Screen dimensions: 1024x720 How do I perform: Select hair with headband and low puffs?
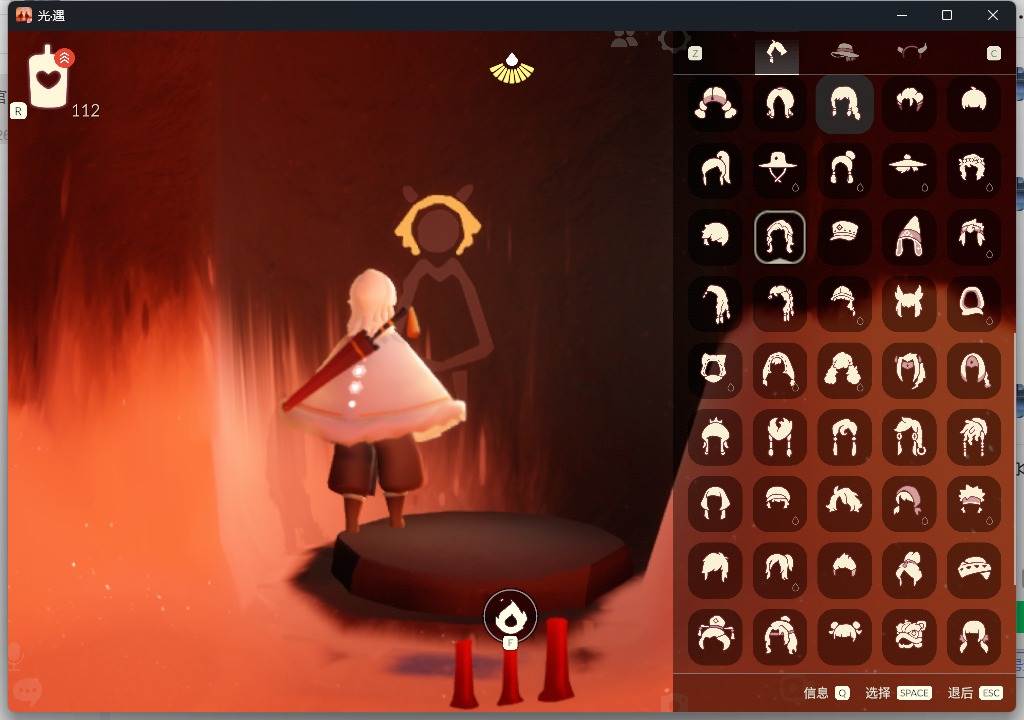click(x=715, y=103)
